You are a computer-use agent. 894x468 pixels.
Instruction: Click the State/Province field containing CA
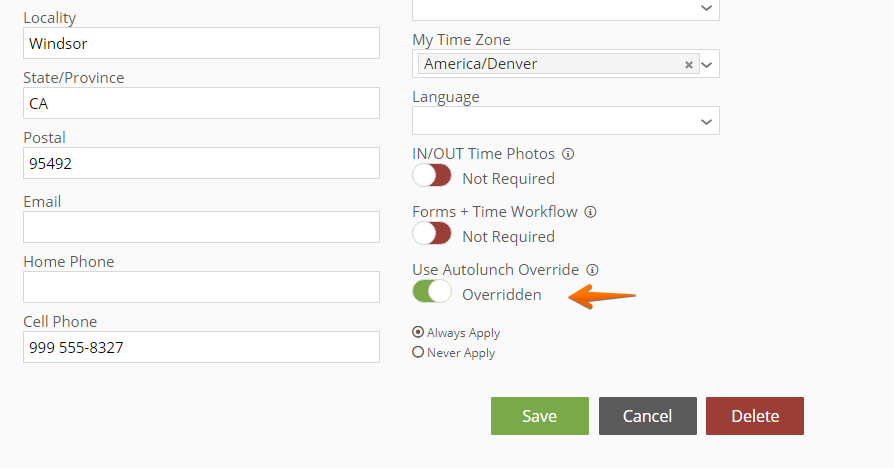(201, 103)
